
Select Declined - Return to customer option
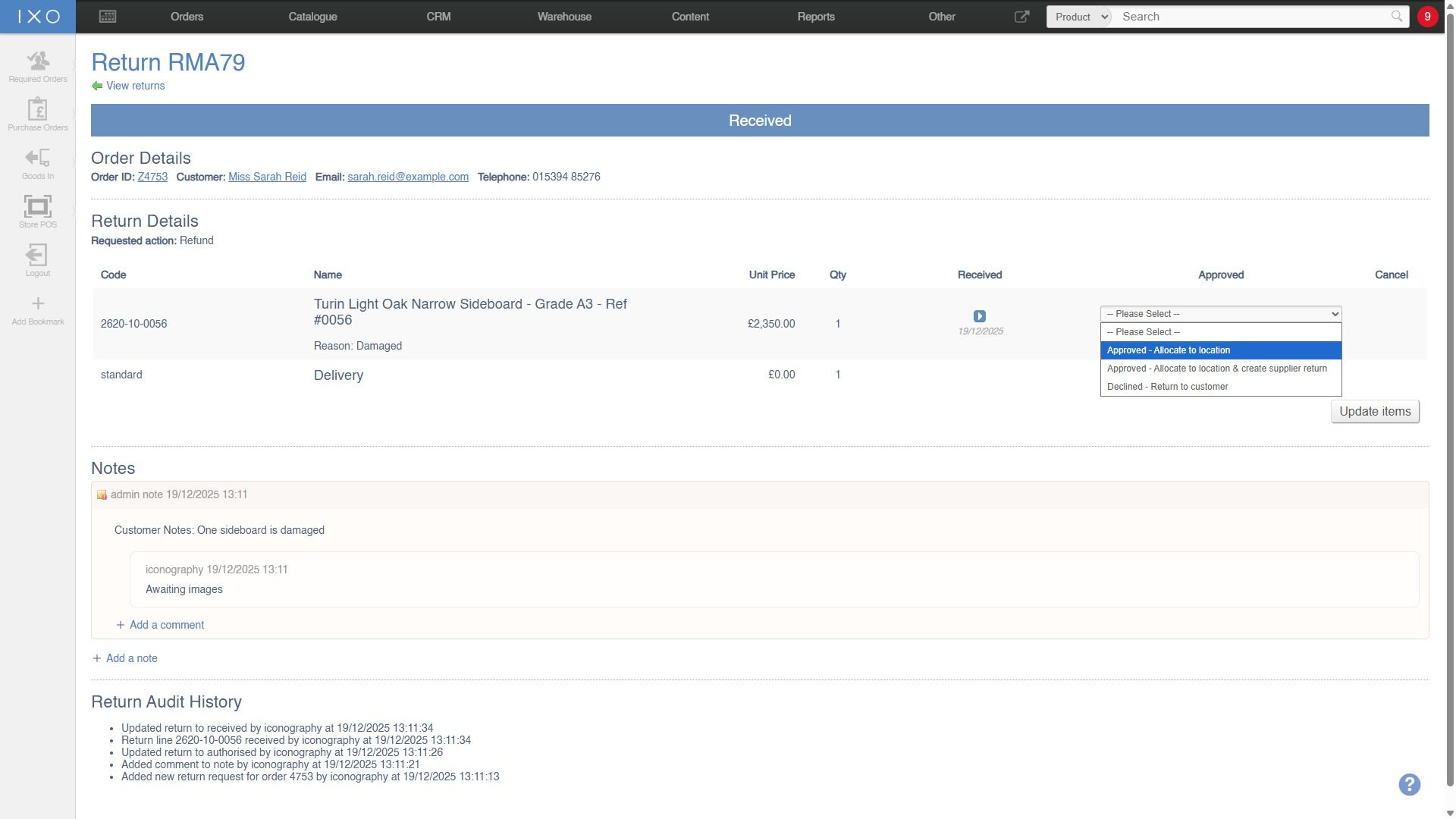point(1220,387)
